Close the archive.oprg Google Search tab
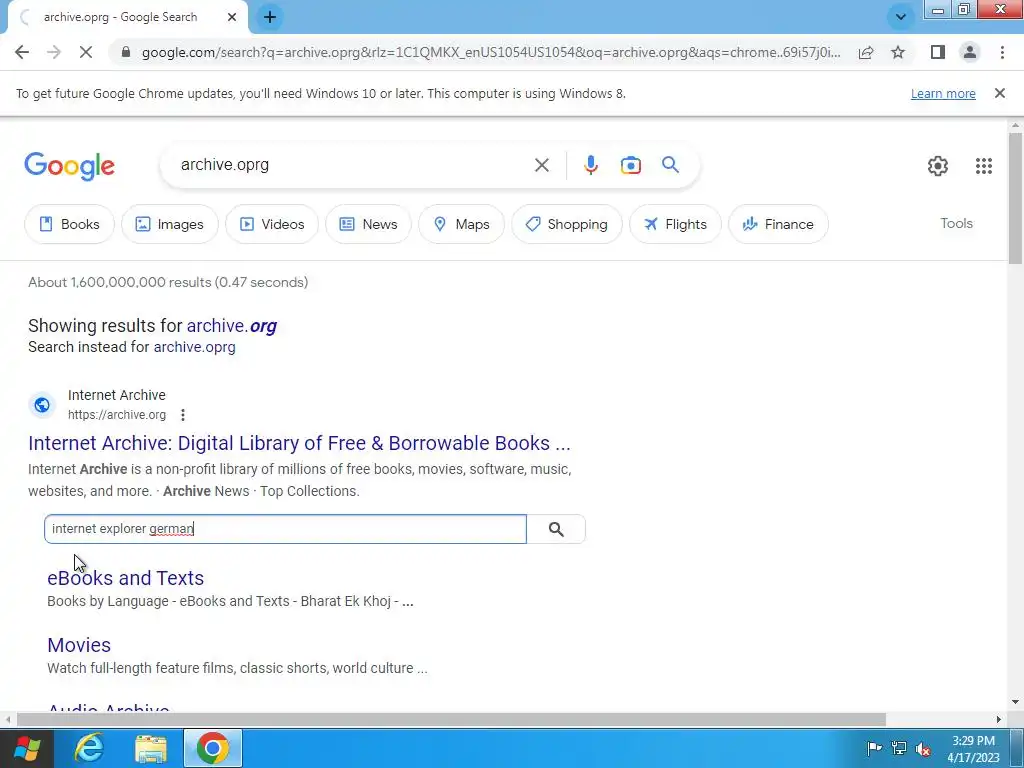1024x768 pixels. [232, 18]
